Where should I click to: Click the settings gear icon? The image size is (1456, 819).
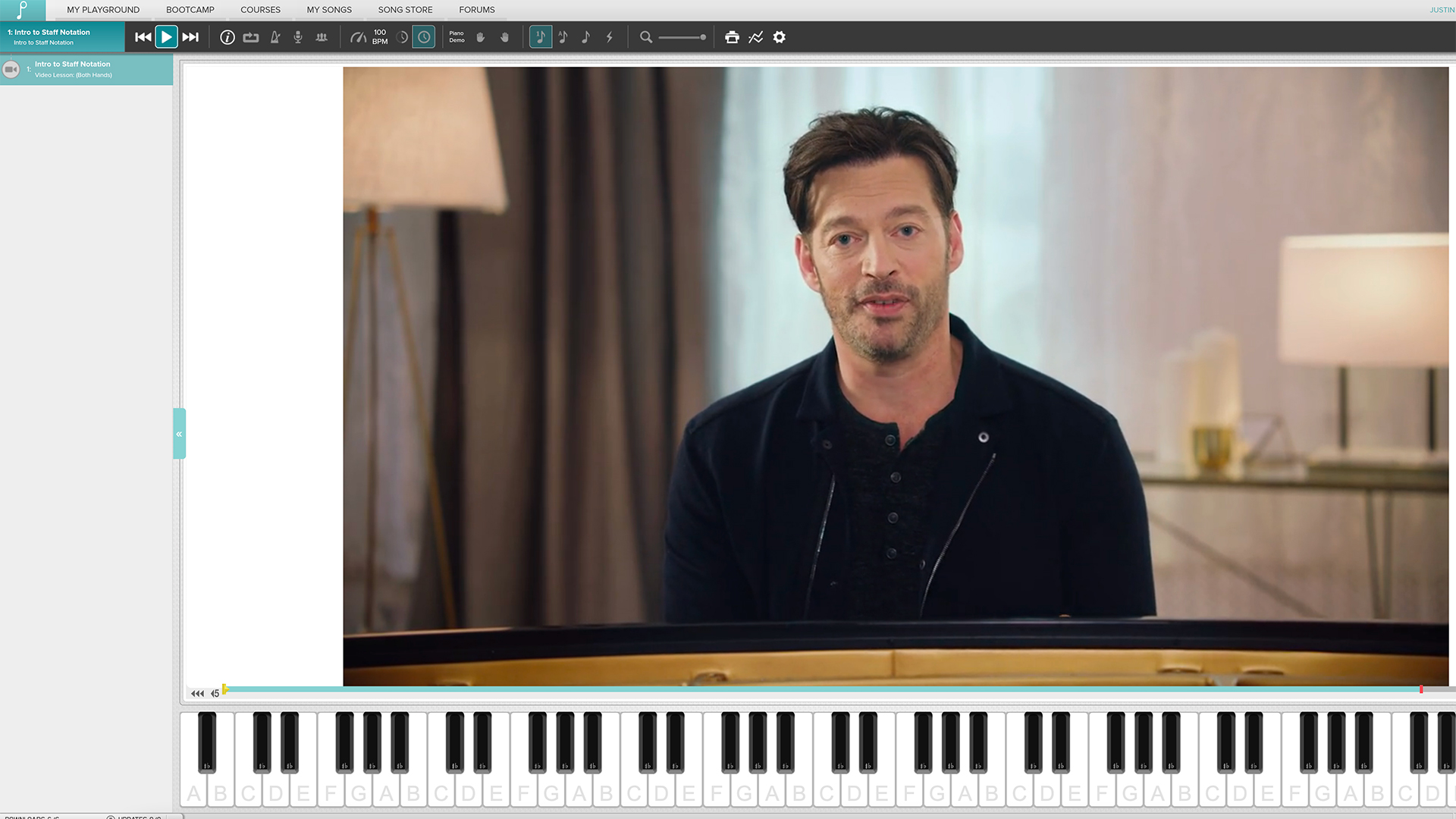tap(779, 37)
